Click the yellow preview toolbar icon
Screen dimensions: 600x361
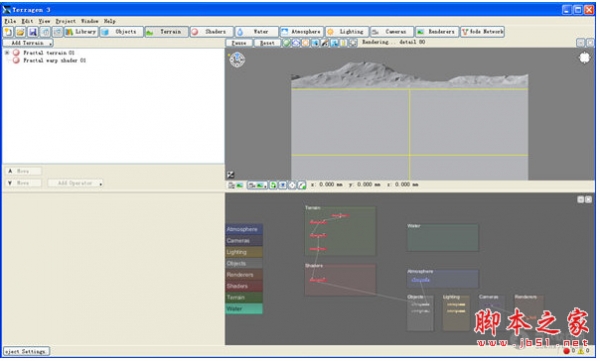point(344,43)
